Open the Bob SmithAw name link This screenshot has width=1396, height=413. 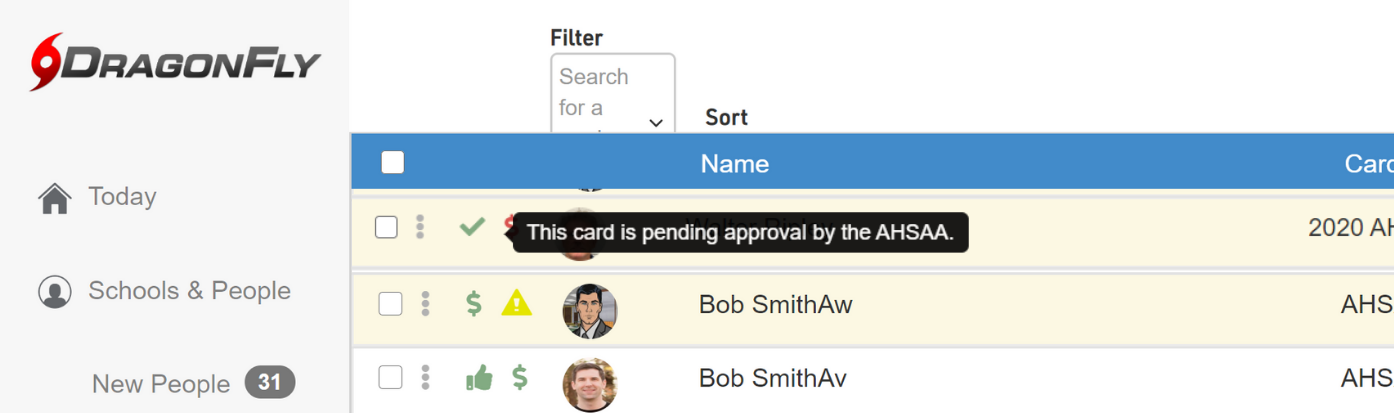click(776, 304)
